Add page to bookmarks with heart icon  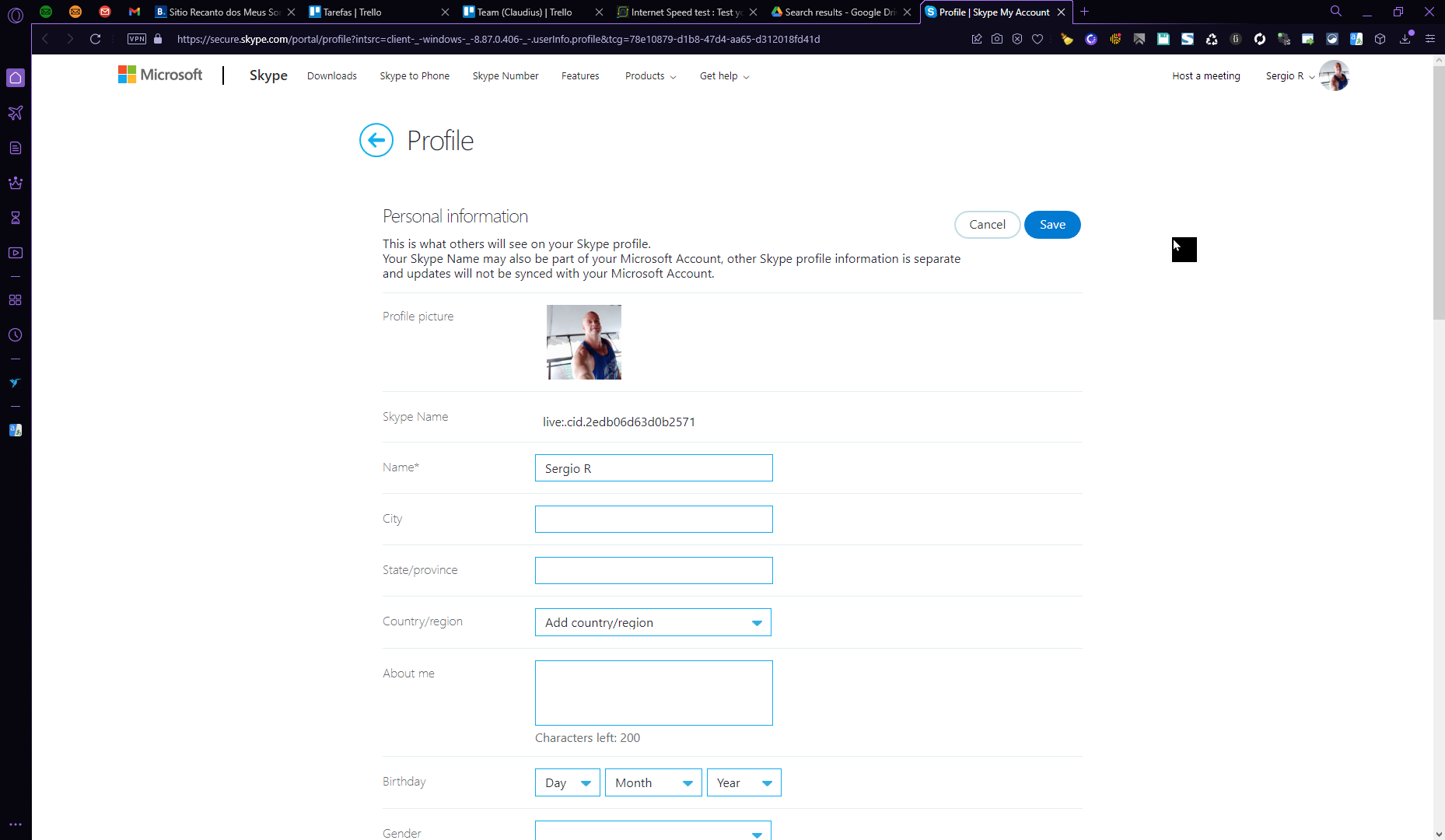click(x=1037, y=39)
